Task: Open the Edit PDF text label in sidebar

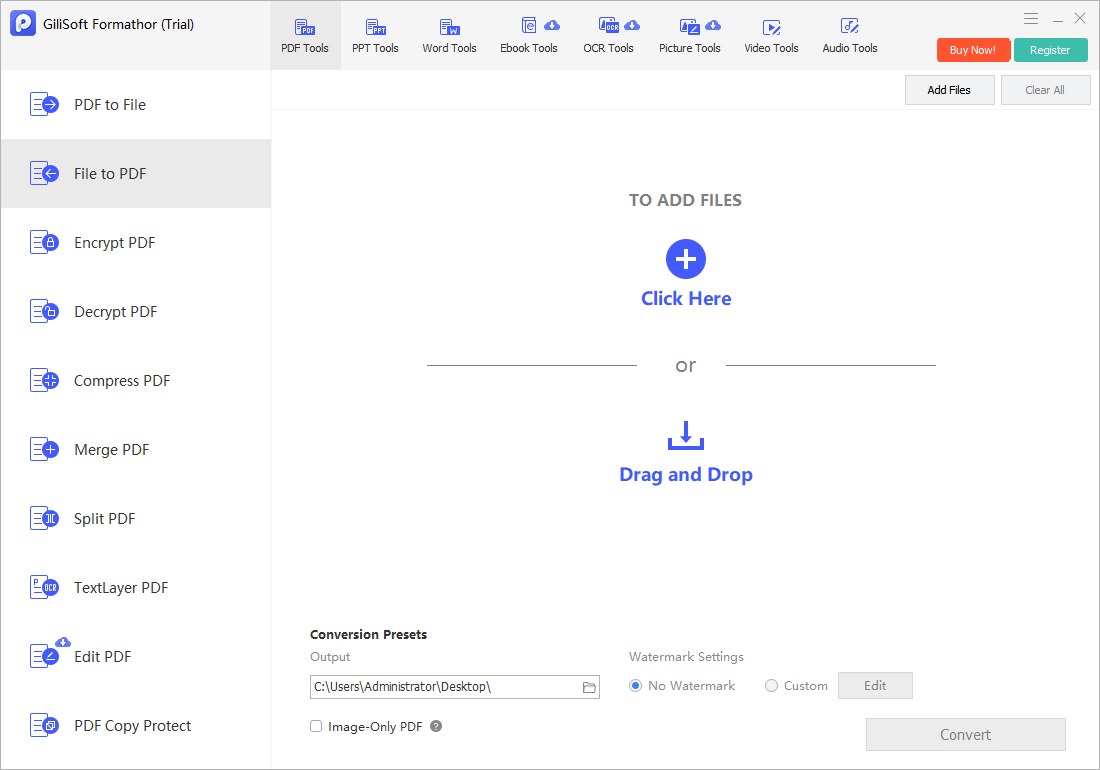Action: [x=102, y=657]
